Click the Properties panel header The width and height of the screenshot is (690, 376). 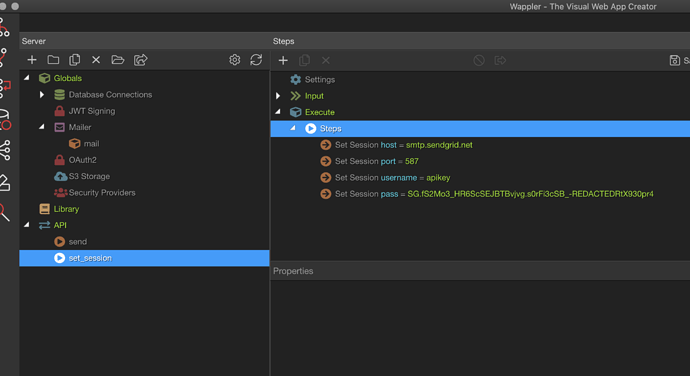(293, 271)
